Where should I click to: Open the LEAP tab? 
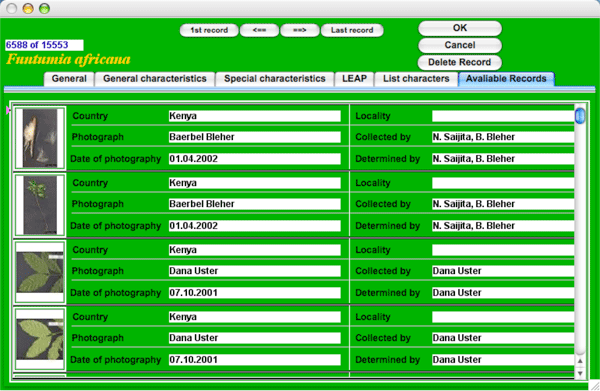[x=354, y=79]
